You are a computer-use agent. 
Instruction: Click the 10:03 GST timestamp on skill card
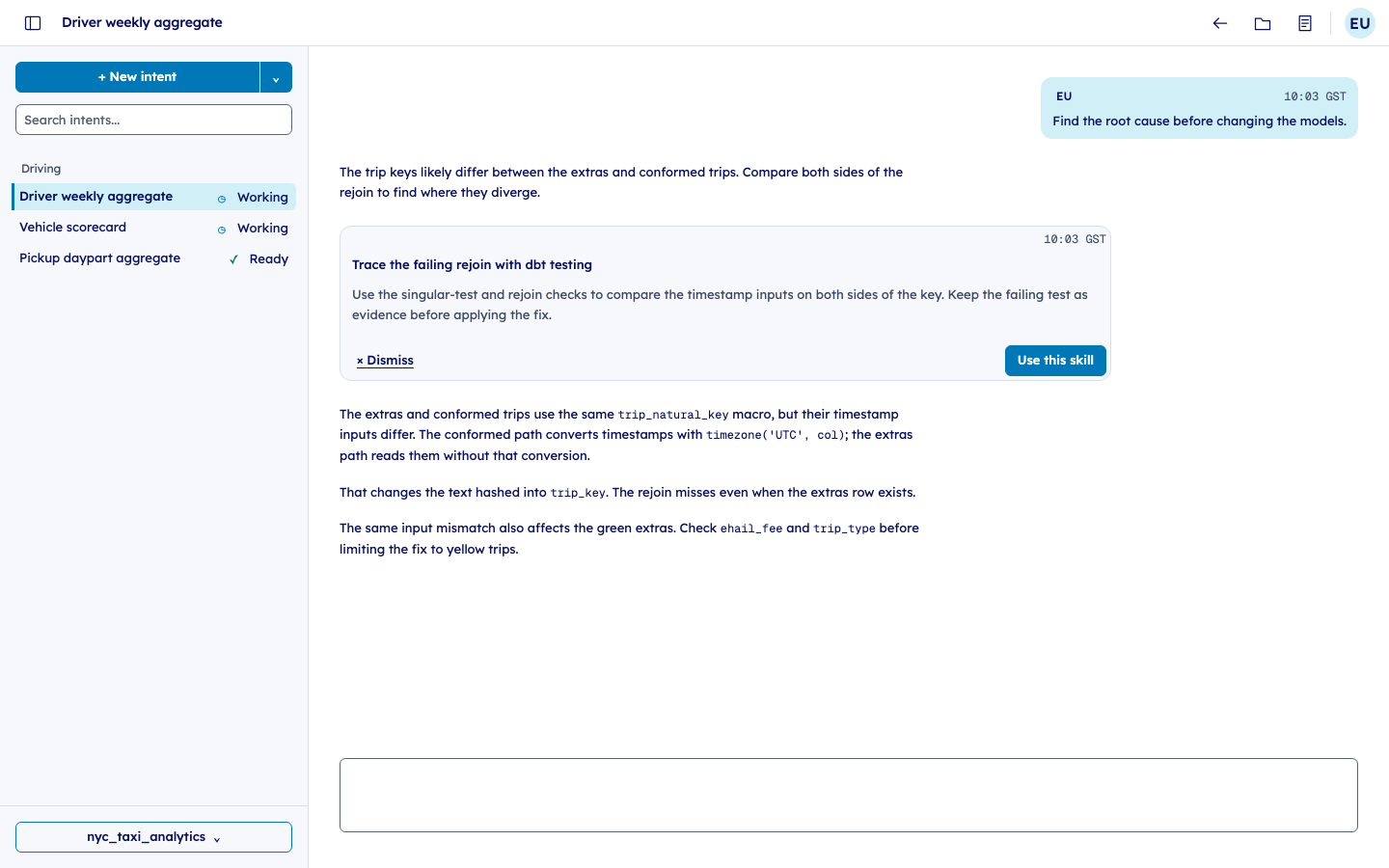click(x=1075, y=239)
